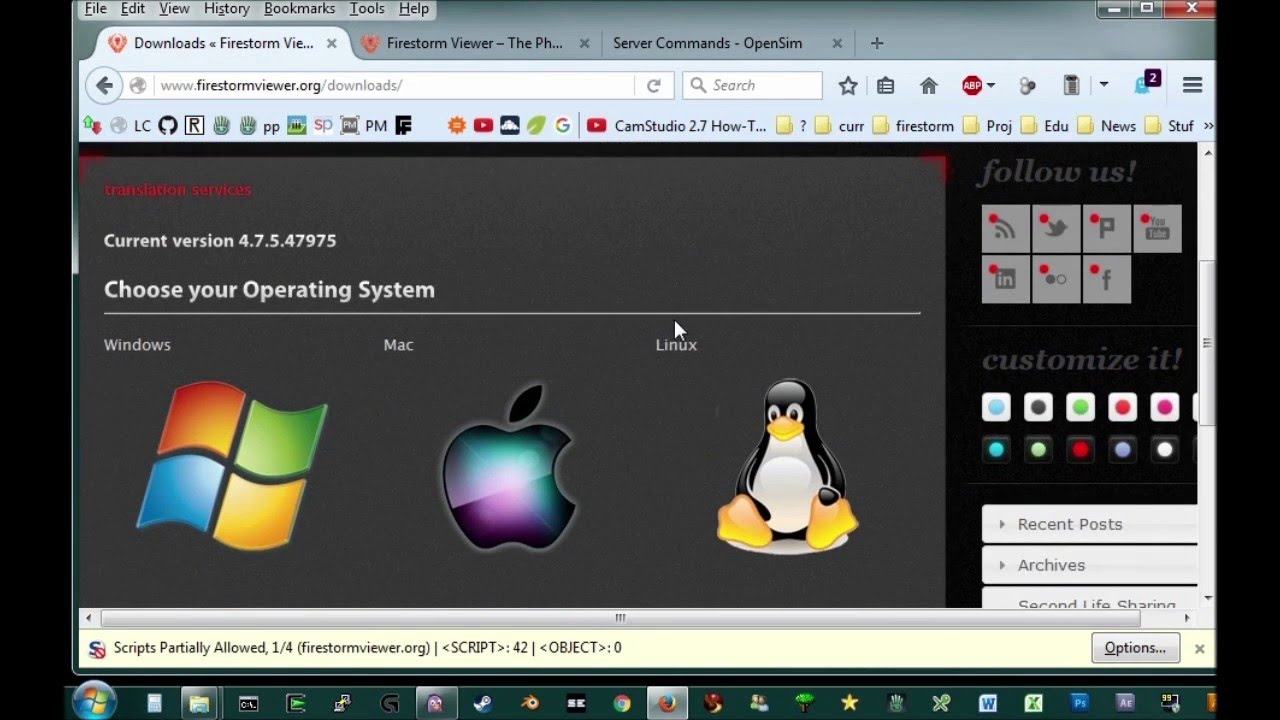This screenshot has width=1280, height=720.
Task: Open the View menu
Action: [174, 9]
